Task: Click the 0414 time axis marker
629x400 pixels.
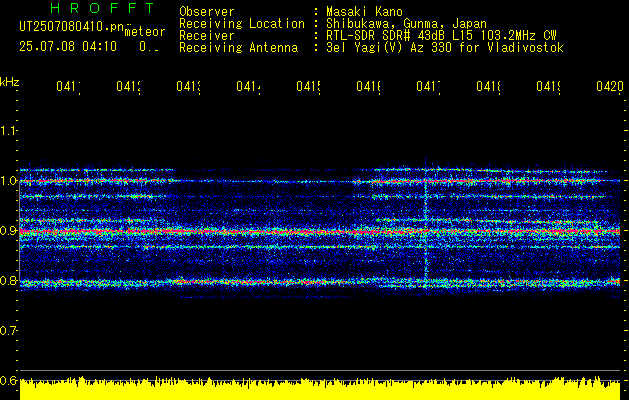Action: (x=248, y=86)
